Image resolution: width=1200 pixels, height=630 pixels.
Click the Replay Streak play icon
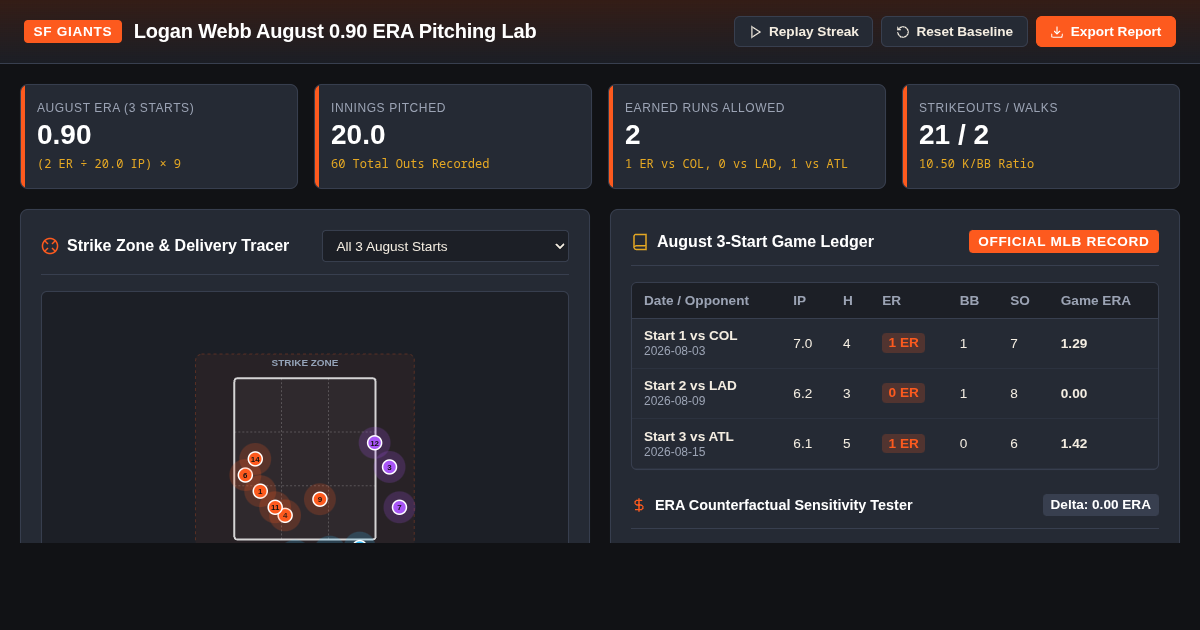pos(756,32)
